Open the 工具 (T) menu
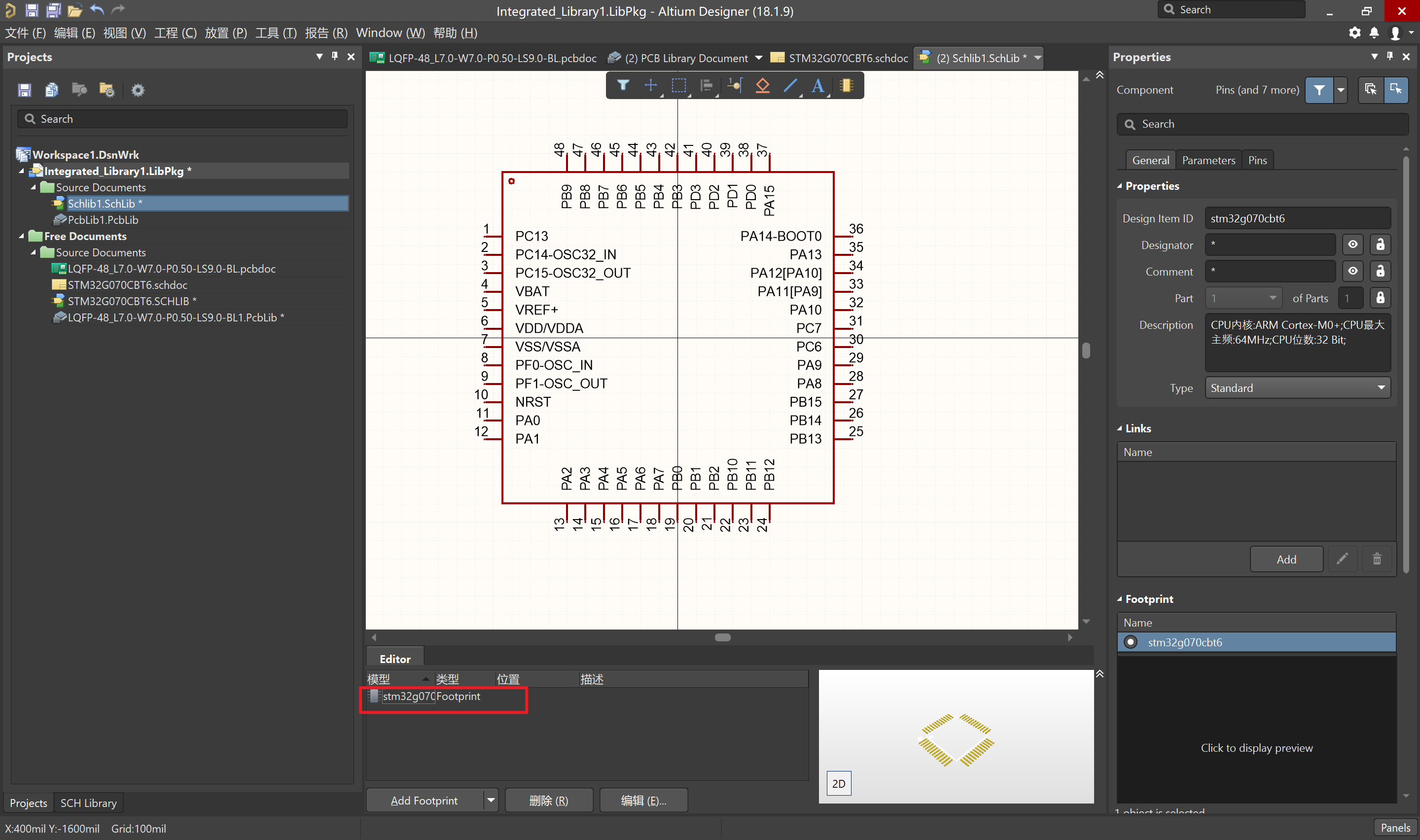The image size is (1420, 840). [x=276, y=33]
